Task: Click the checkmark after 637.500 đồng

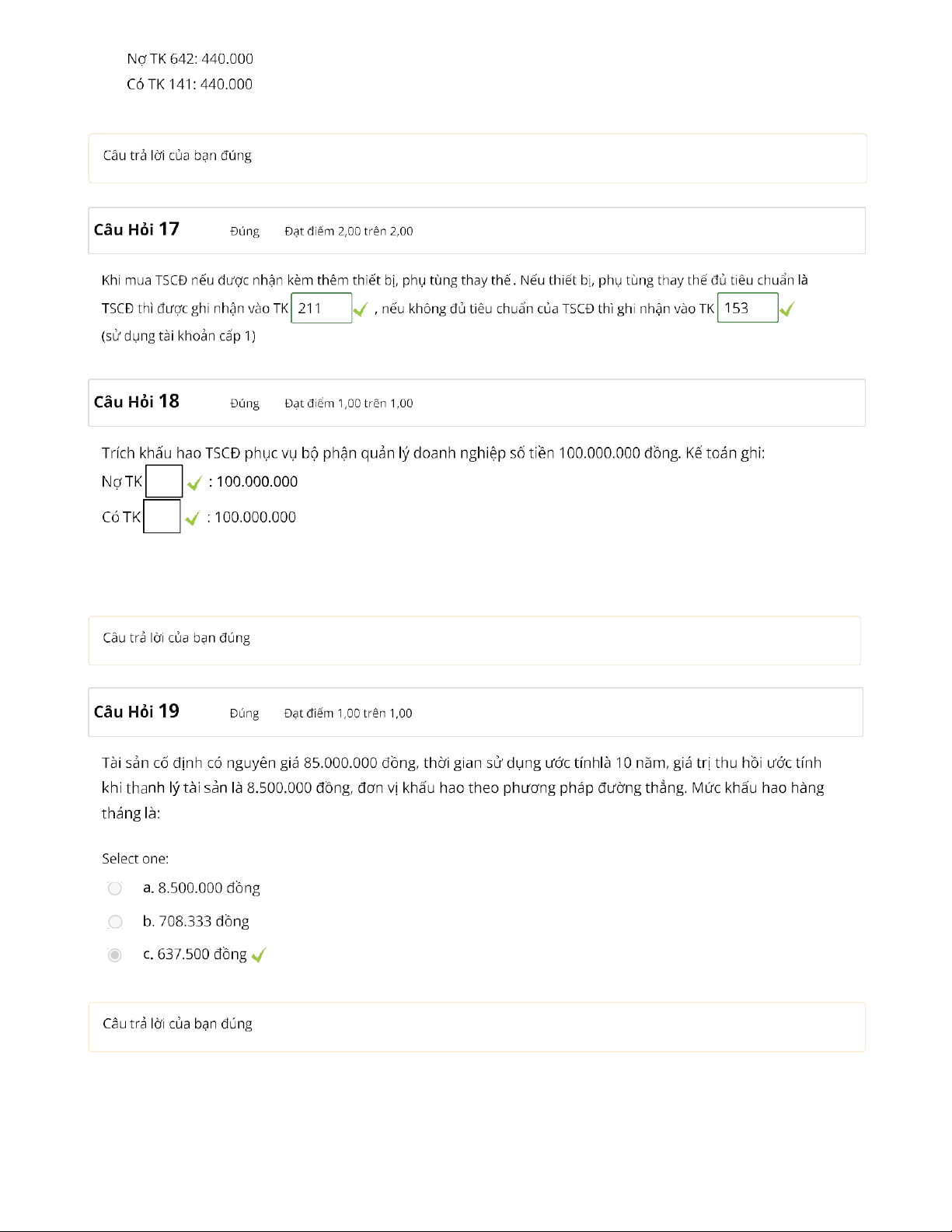Action: (259, 955)
